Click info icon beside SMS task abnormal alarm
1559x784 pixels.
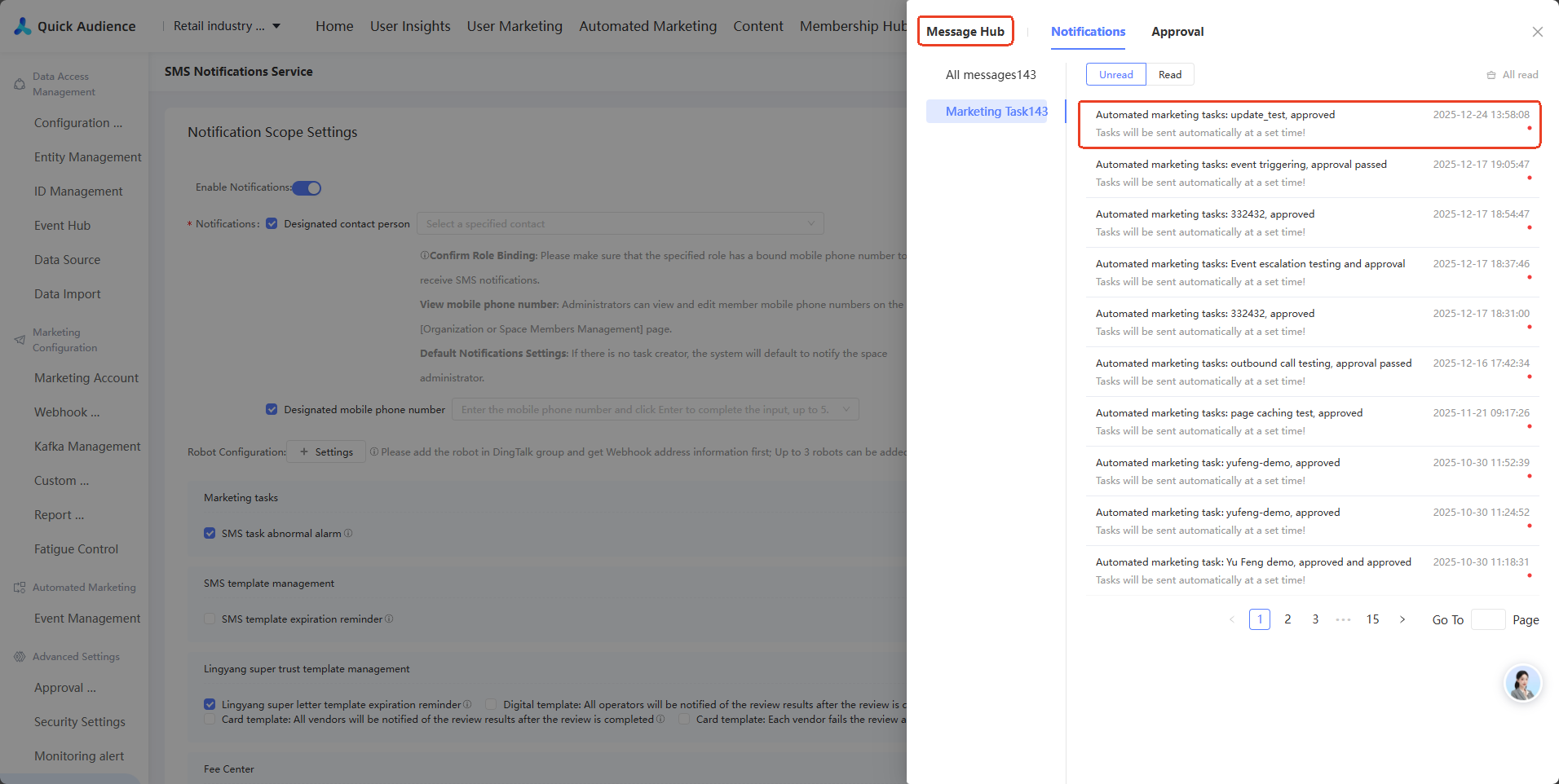point(348,534)
